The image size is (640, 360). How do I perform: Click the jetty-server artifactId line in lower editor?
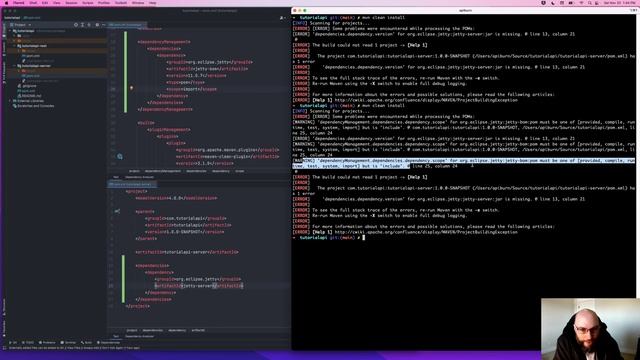coord(199,286)
